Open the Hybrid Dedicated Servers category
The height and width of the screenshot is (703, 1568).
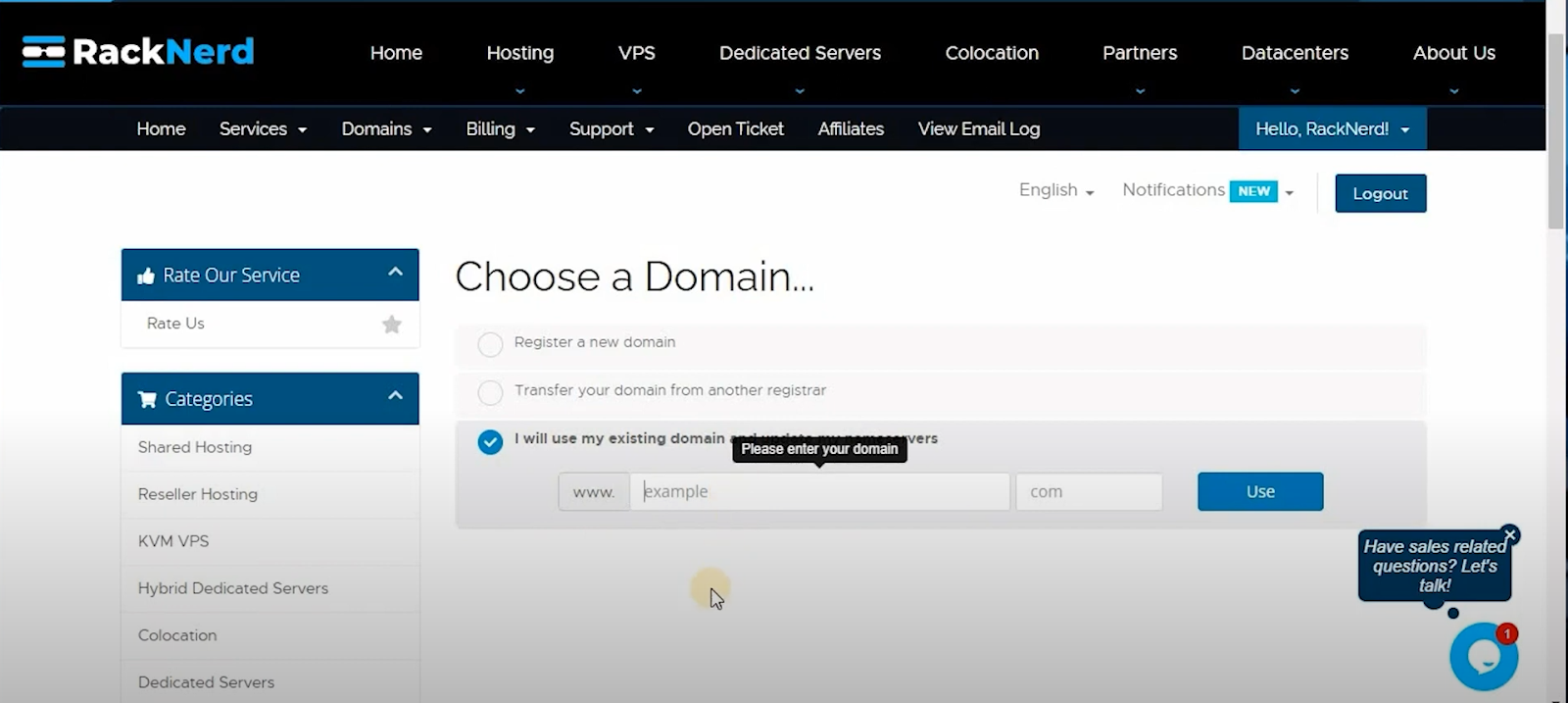(233, 588)
